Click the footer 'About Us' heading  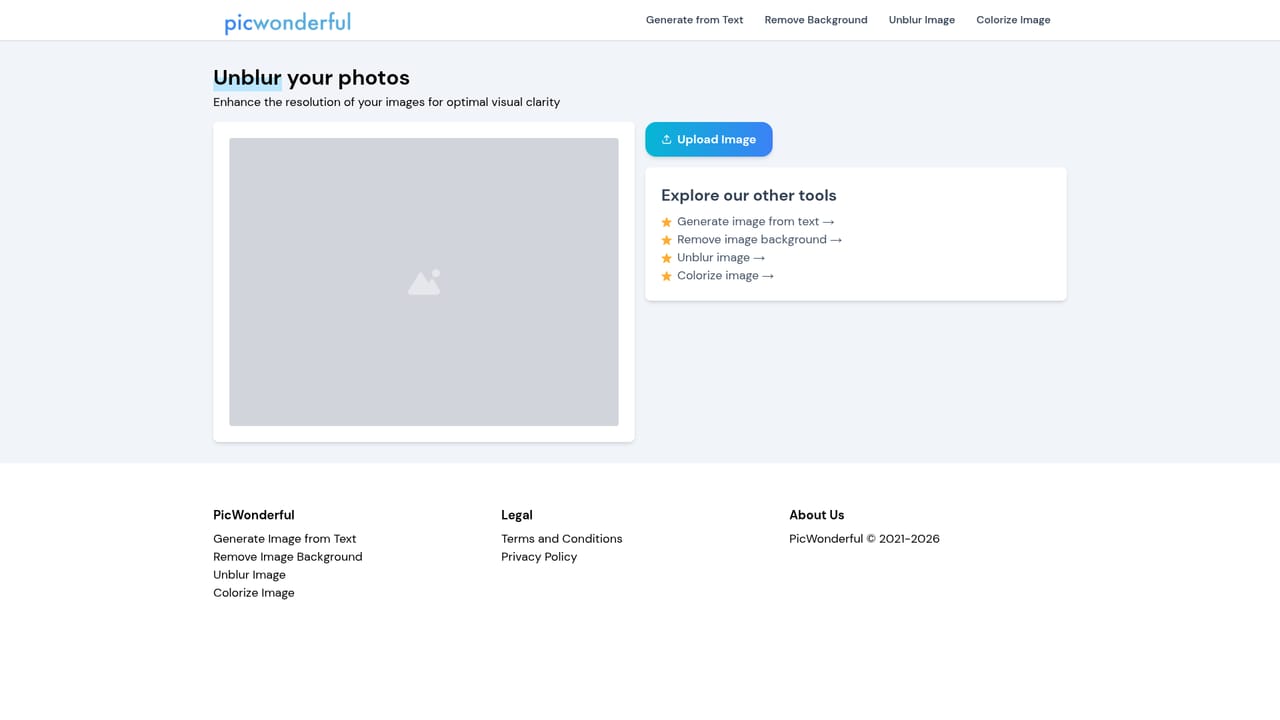click(817, 515)
